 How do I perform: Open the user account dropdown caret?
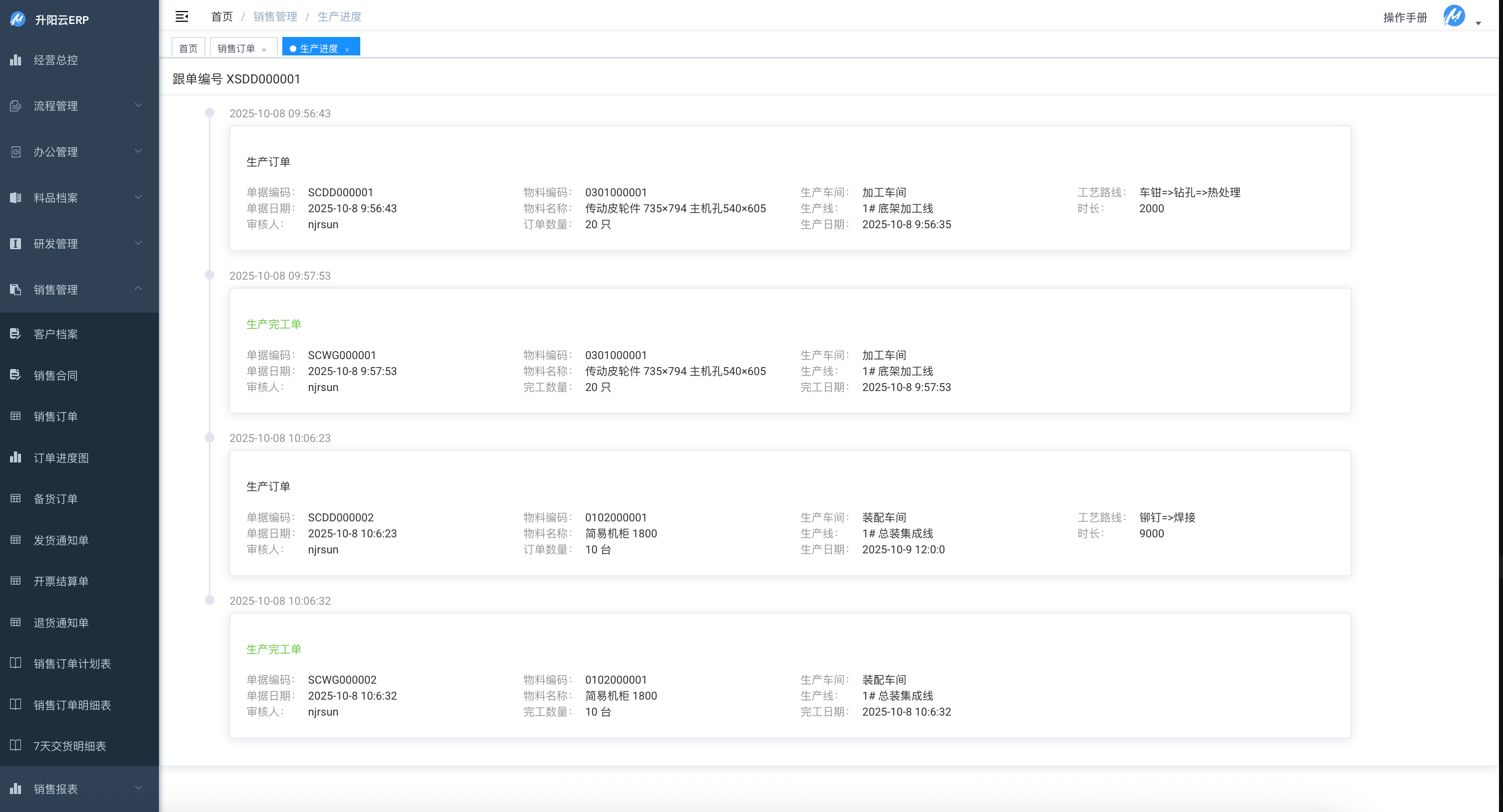coord(1478,23)
